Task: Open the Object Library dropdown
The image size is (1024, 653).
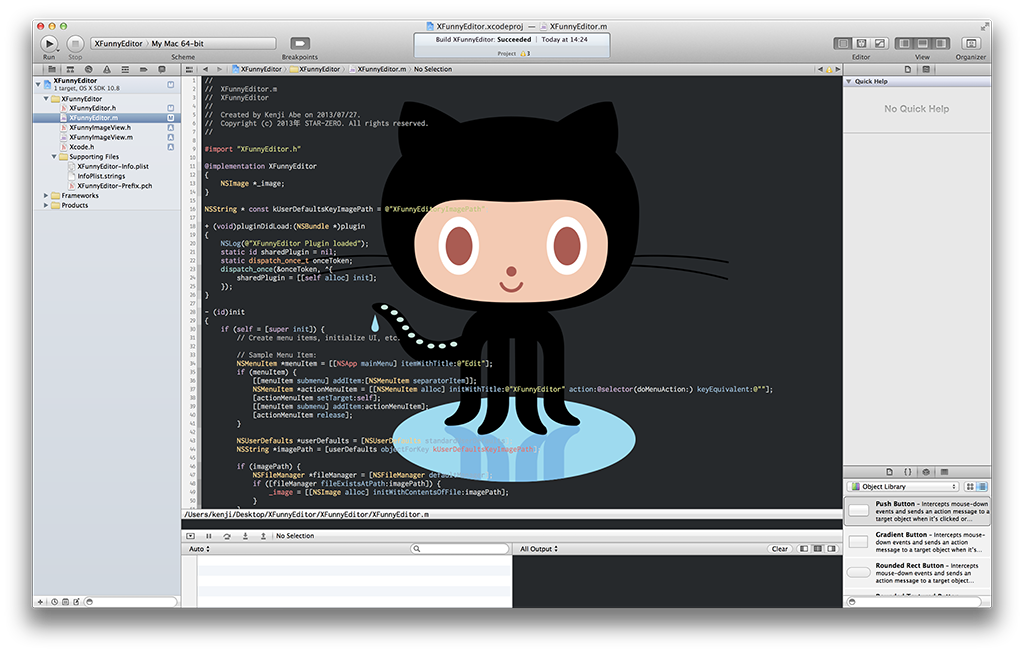Action: coord(903,487)
